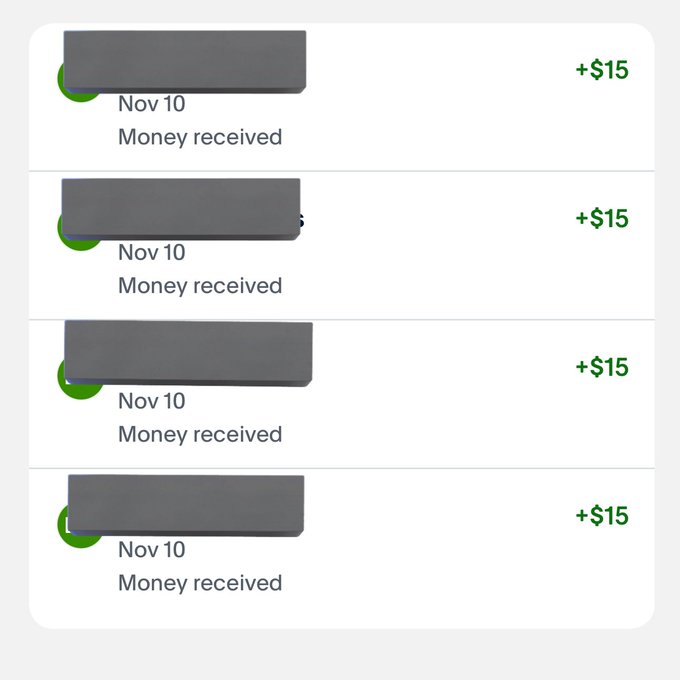
Task: Tap the Nov 10 date in first transaction
Action: (152, 104)
